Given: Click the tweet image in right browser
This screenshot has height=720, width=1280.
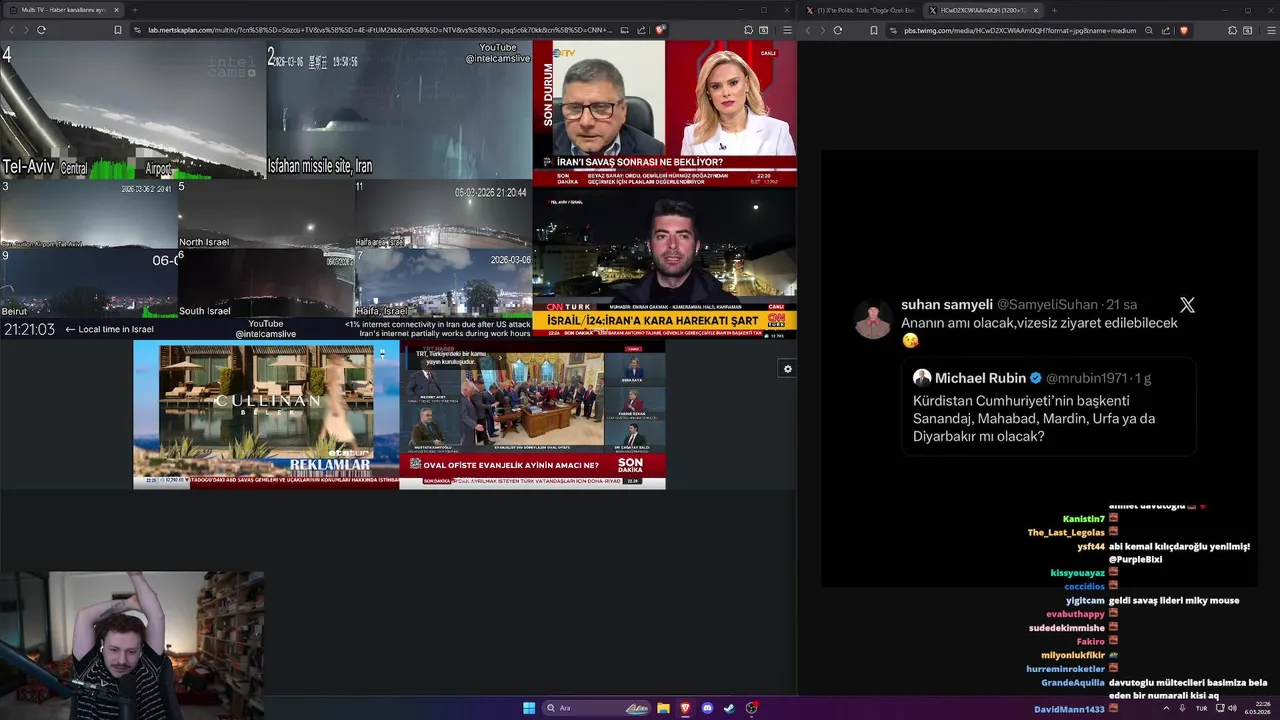Looking at the screenshot, I should point(1040,369).
